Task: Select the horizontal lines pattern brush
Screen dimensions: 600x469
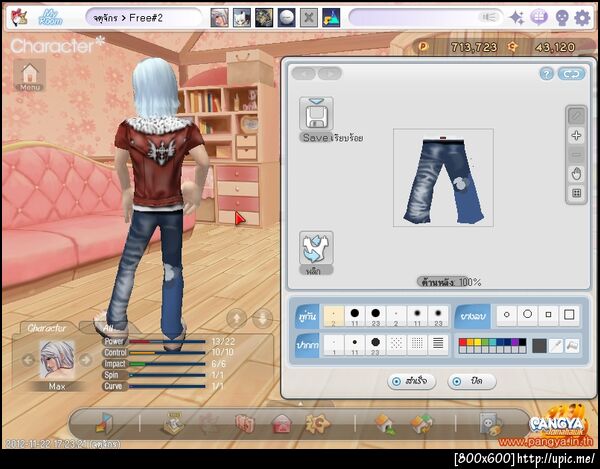Action: [438, 345]
